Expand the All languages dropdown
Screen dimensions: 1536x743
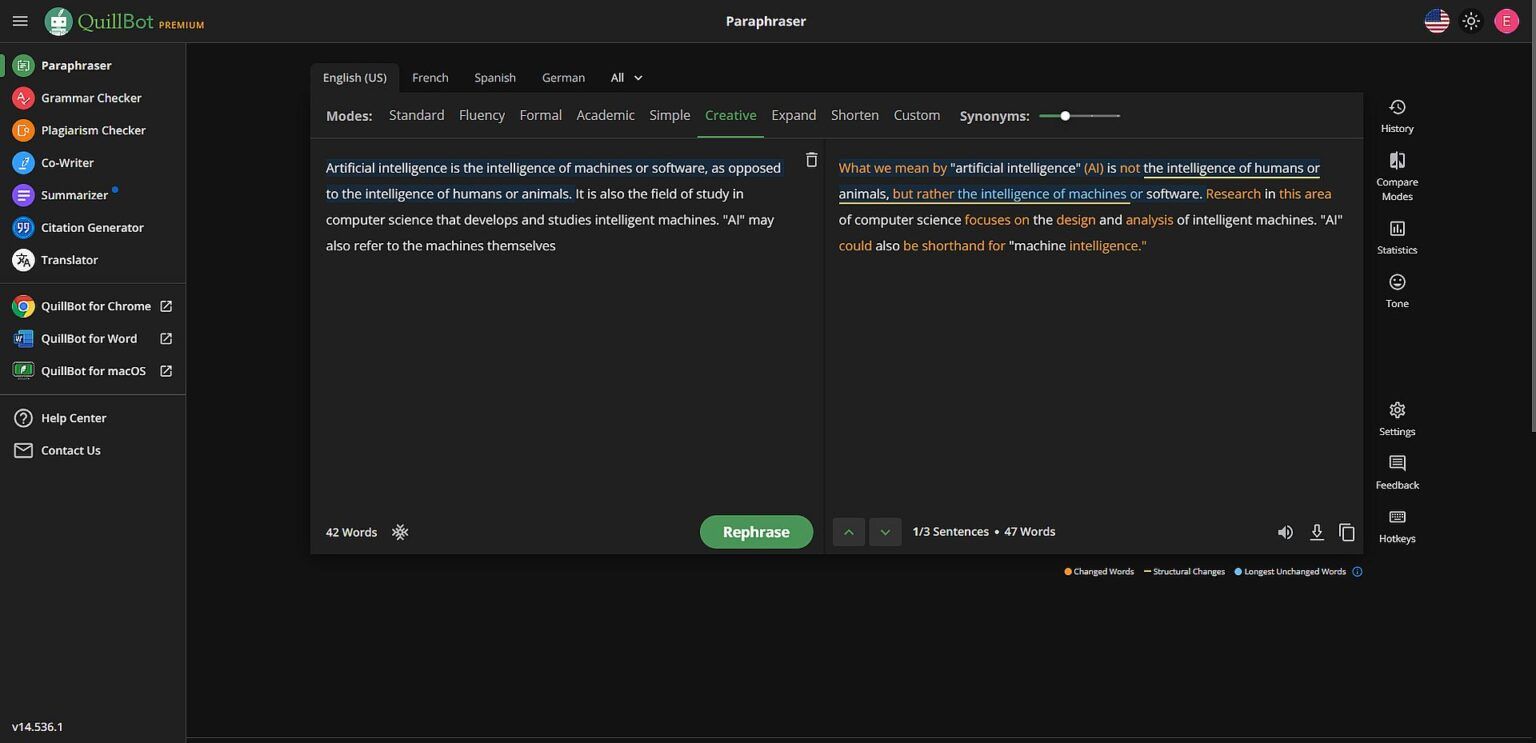pos(627,78)
